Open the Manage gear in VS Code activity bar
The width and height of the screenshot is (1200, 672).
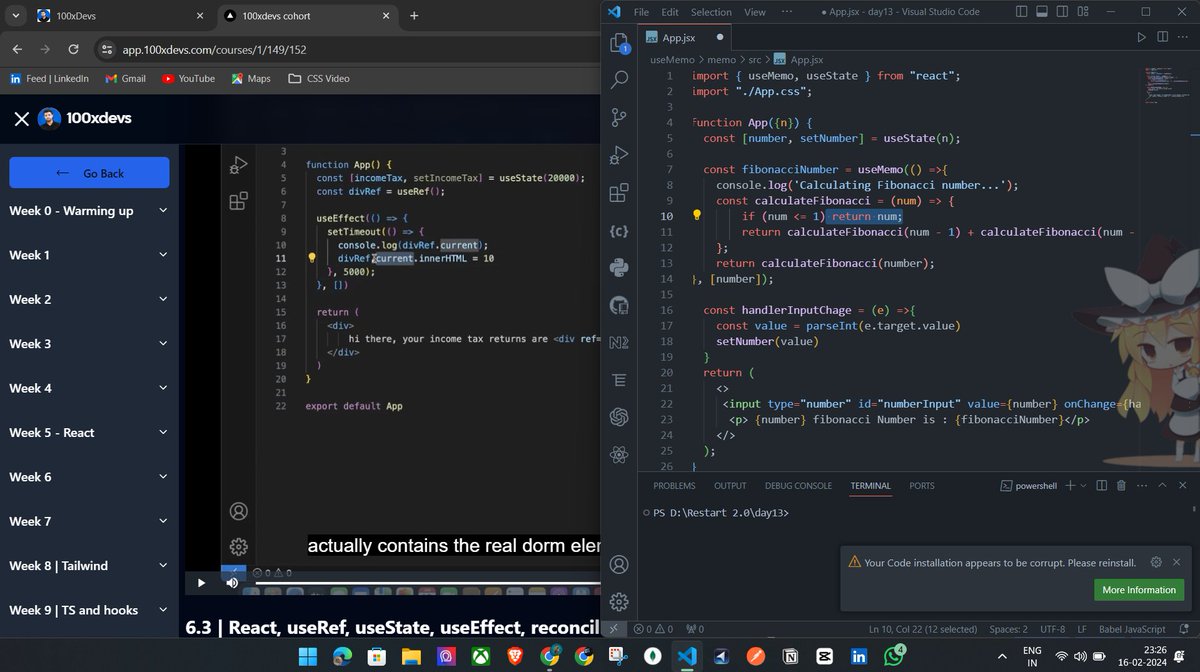click(x=619, y=602)
